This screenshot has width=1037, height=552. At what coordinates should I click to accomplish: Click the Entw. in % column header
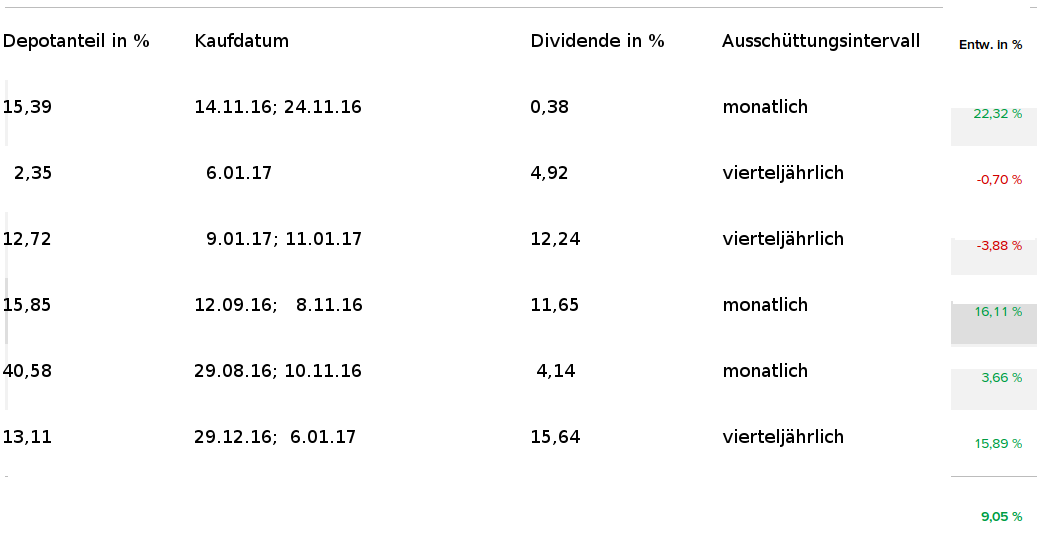[990, 45]
